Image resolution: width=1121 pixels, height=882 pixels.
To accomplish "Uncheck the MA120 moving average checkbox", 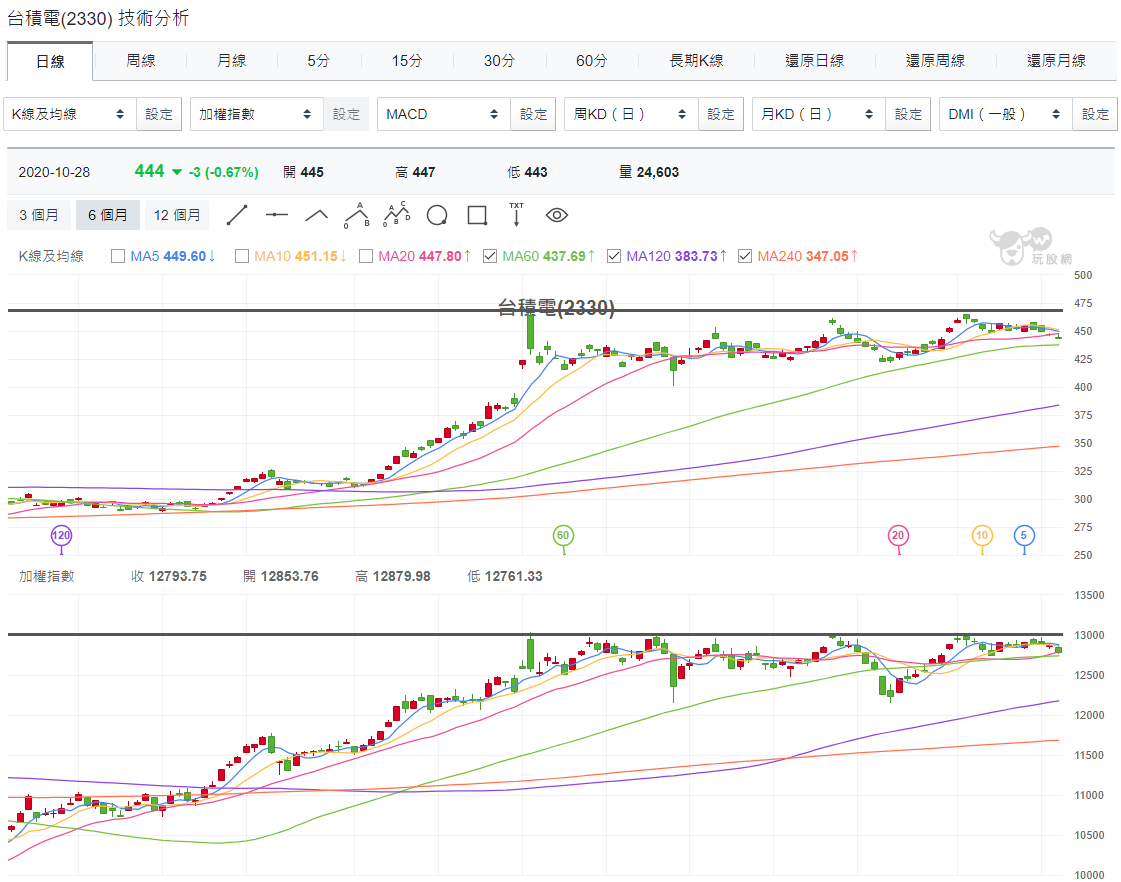I will (613, 256).
